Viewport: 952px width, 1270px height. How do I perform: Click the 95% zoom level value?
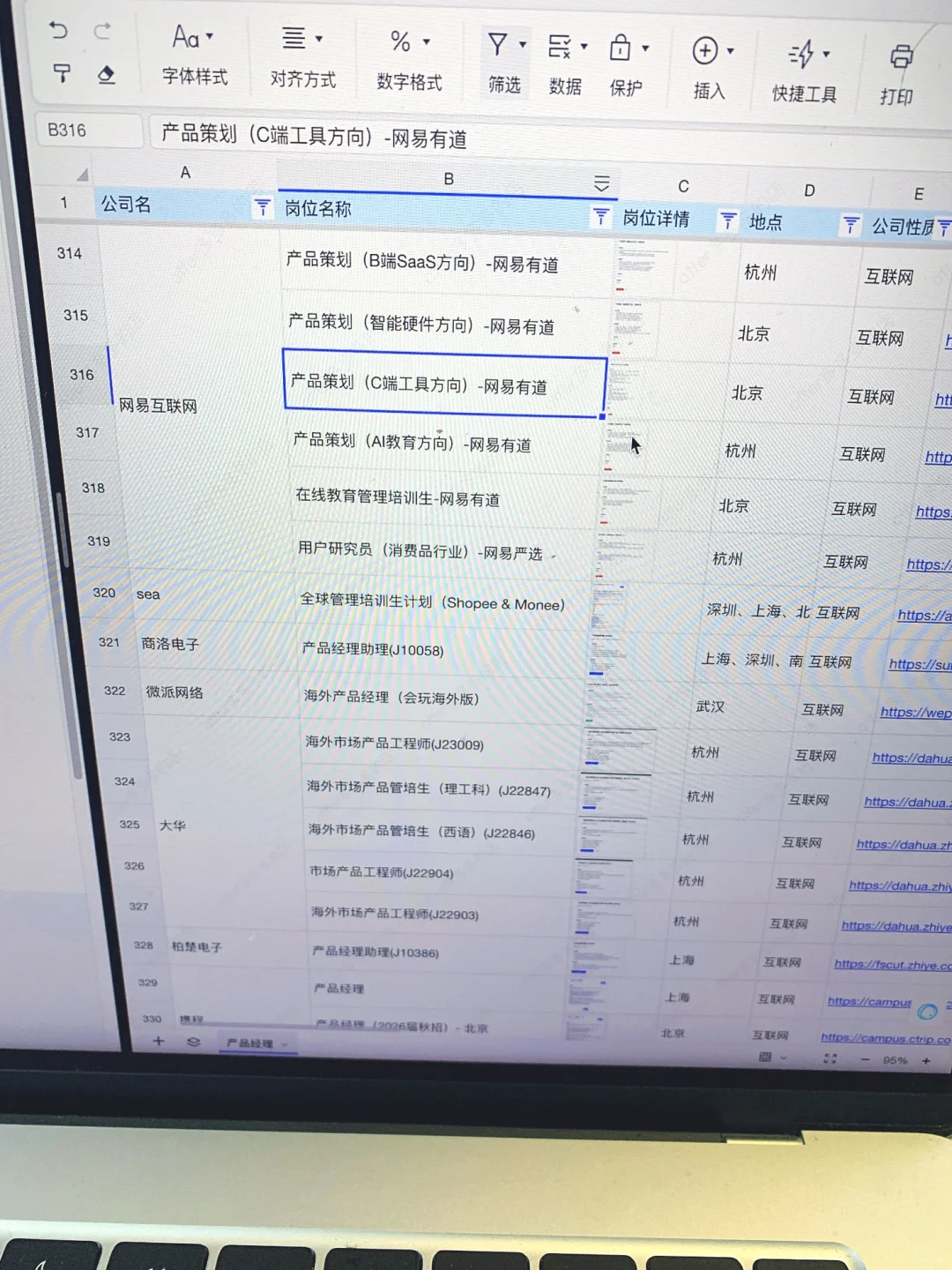[895, 1060]
